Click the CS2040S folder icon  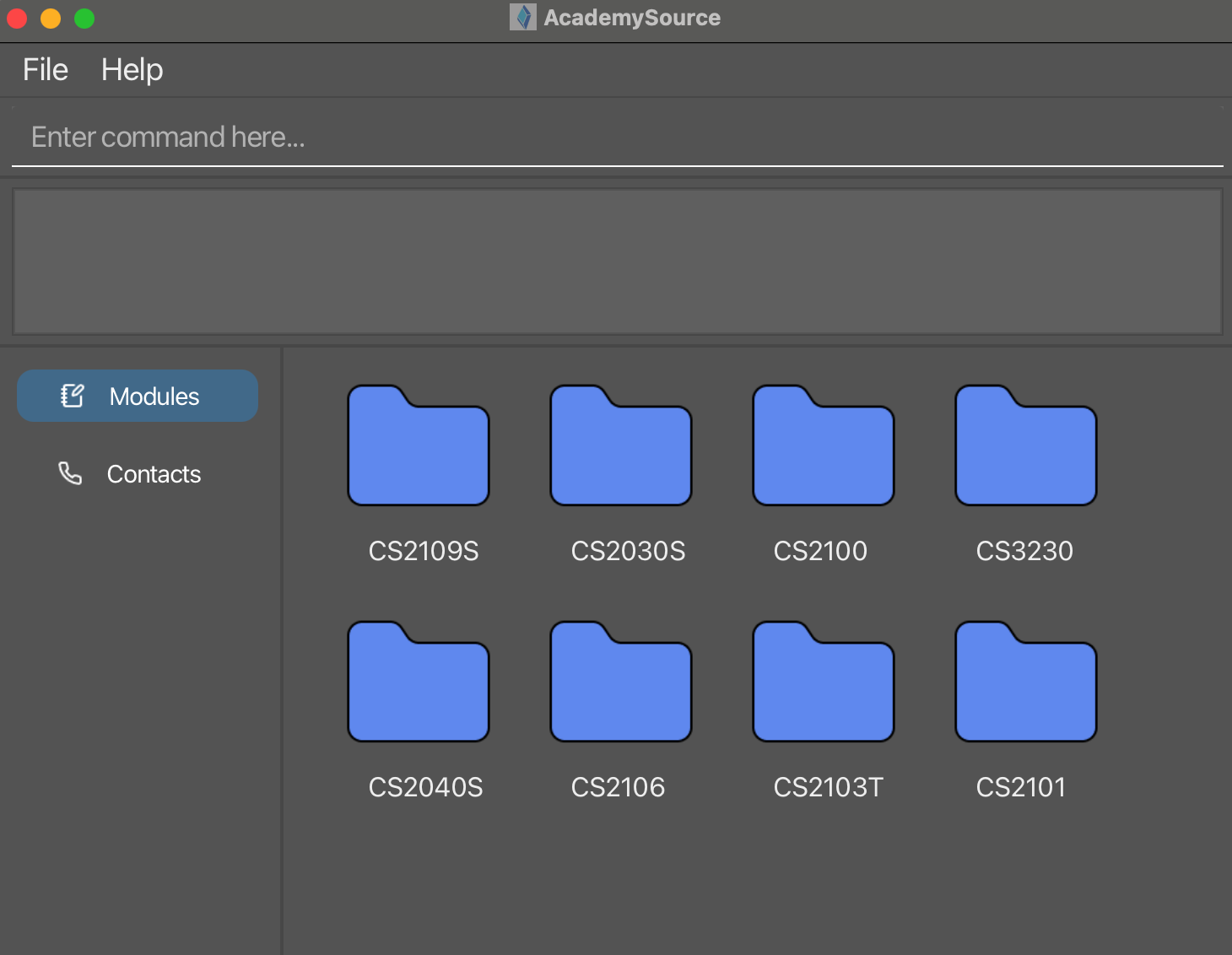[419, 683]
